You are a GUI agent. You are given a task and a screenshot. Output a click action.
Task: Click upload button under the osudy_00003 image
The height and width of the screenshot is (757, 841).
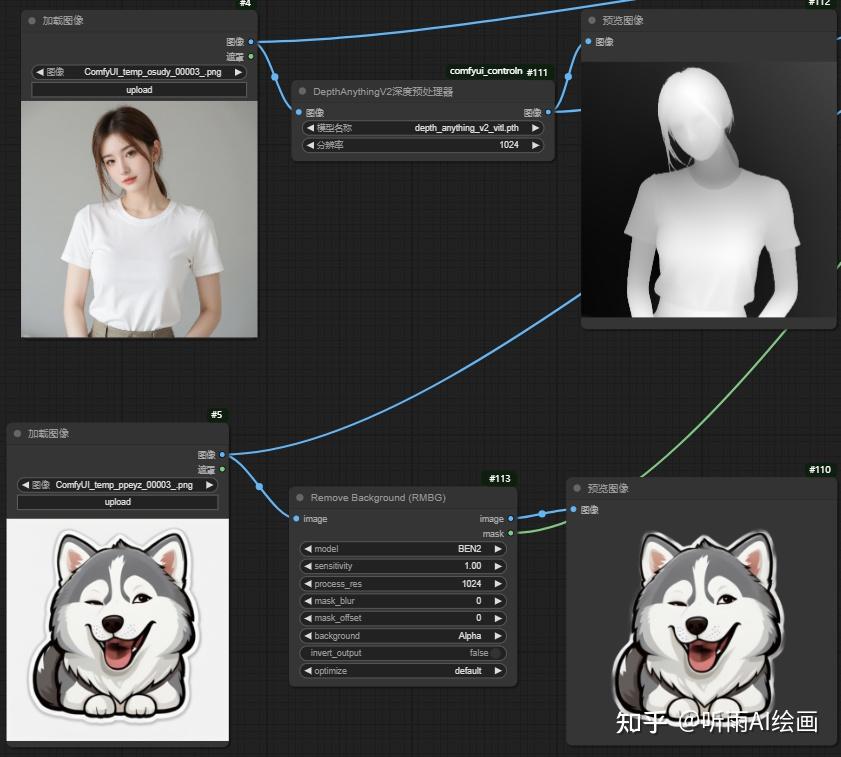139,90
